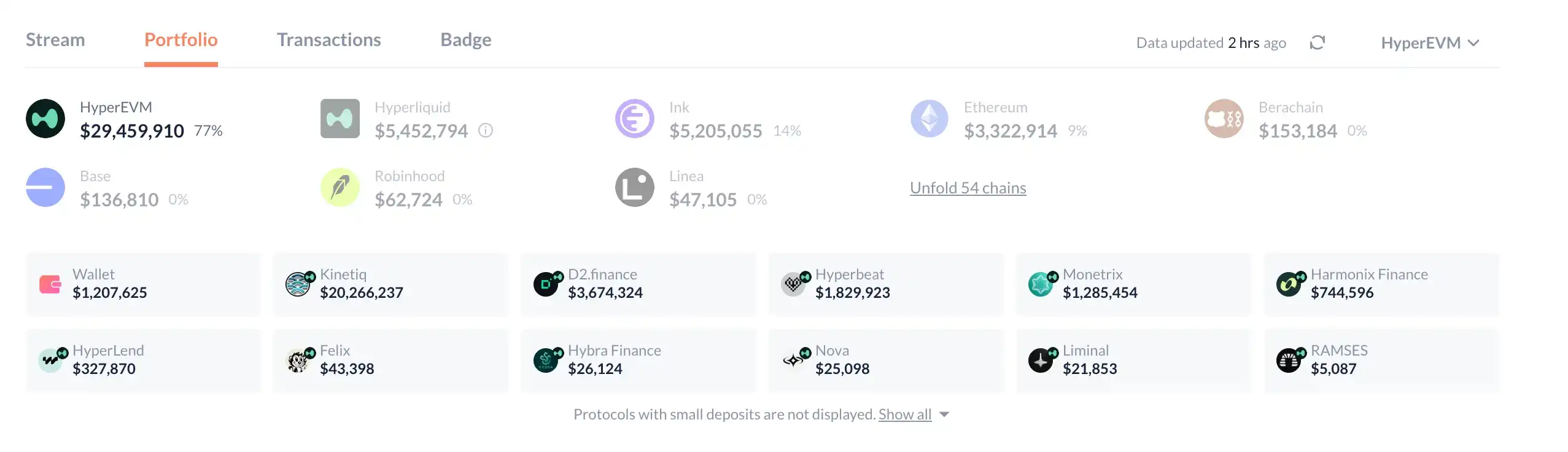
Task: Click the Hyperliquid info icon
Action: coord(486,130)
